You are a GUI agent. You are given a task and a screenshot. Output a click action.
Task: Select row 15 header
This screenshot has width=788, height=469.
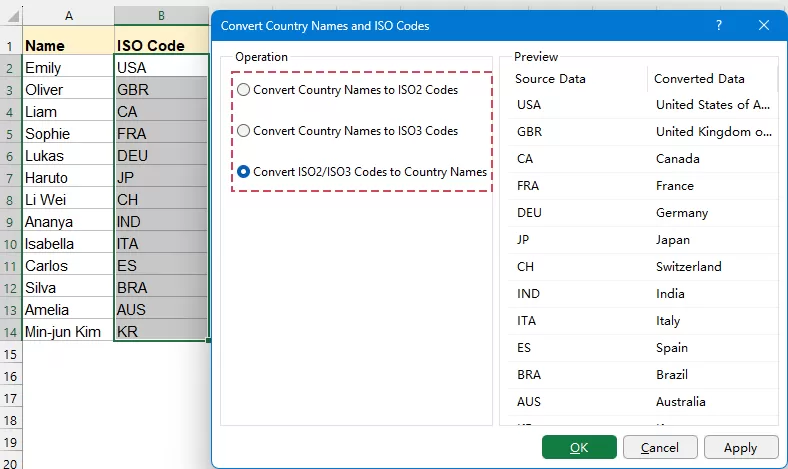click(x=11, y=354)
